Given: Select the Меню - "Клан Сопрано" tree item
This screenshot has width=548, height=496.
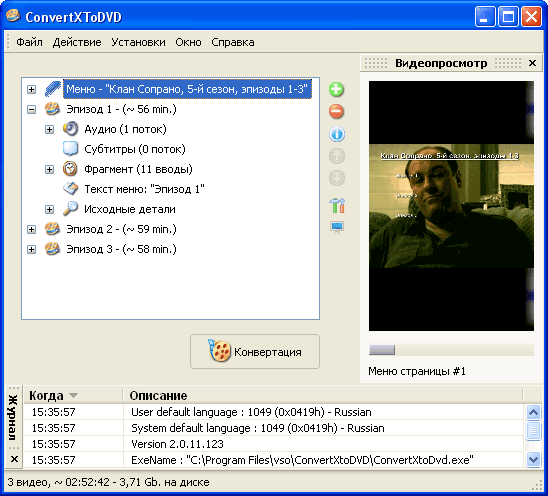Looking at the screenshot, I should [187, 89].
